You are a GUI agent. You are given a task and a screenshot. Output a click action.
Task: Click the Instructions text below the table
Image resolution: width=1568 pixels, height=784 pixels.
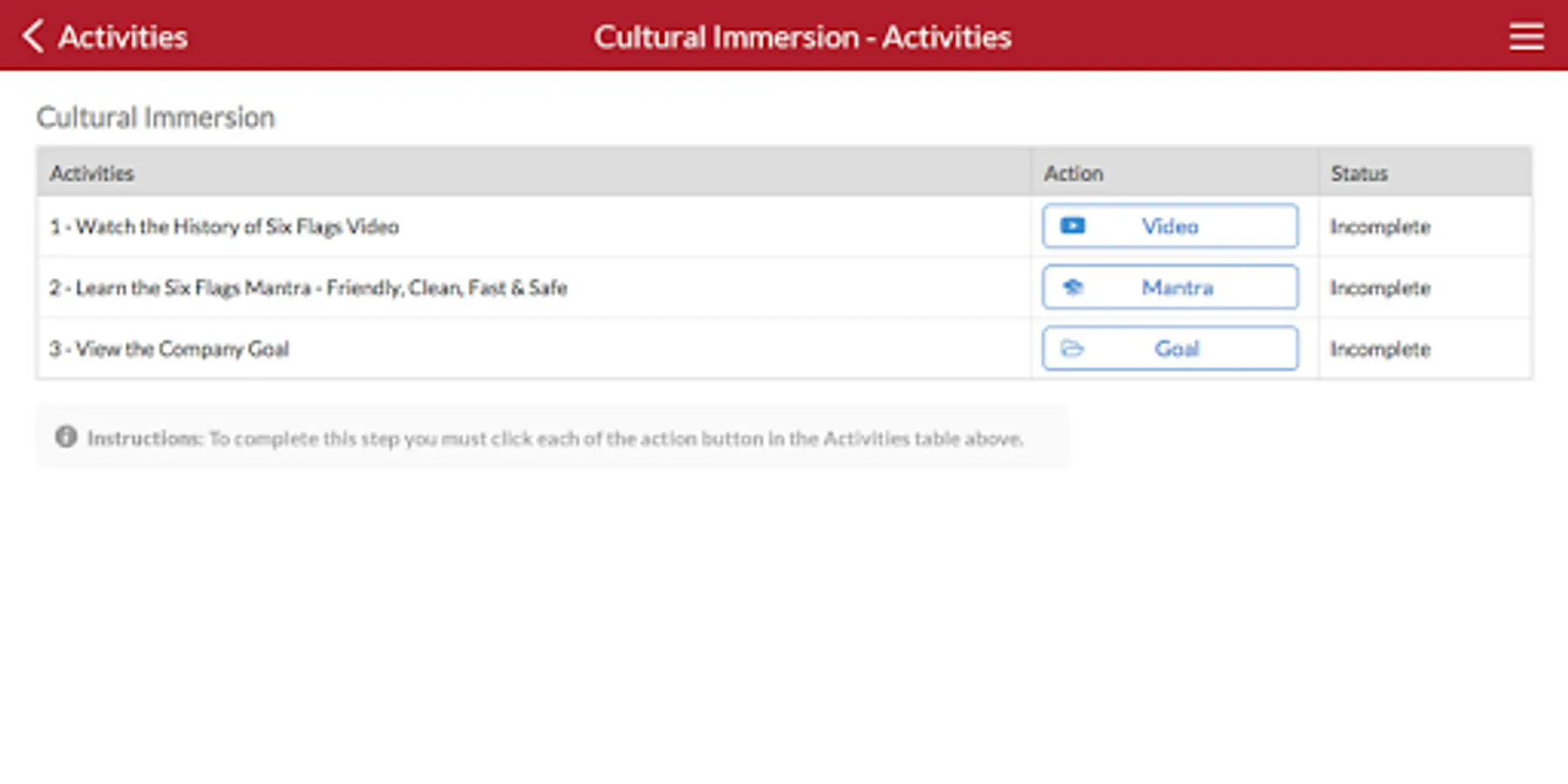coord(555,438)
